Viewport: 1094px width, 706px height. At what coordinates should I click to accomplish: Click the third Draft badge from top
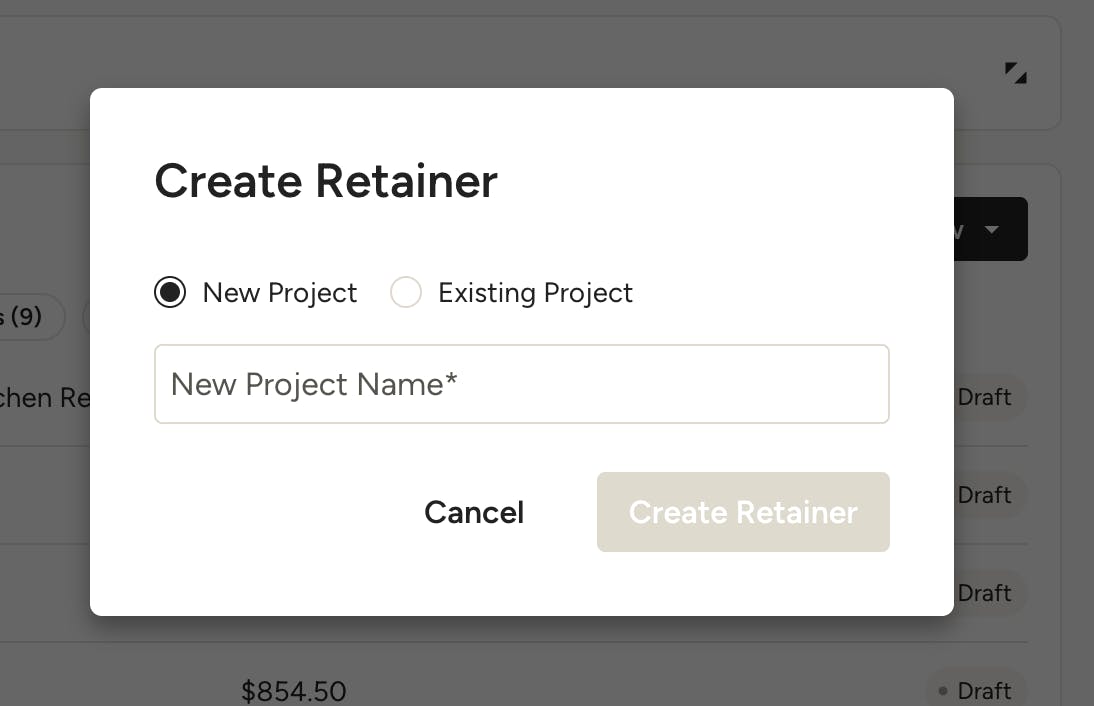click(984, 593)
